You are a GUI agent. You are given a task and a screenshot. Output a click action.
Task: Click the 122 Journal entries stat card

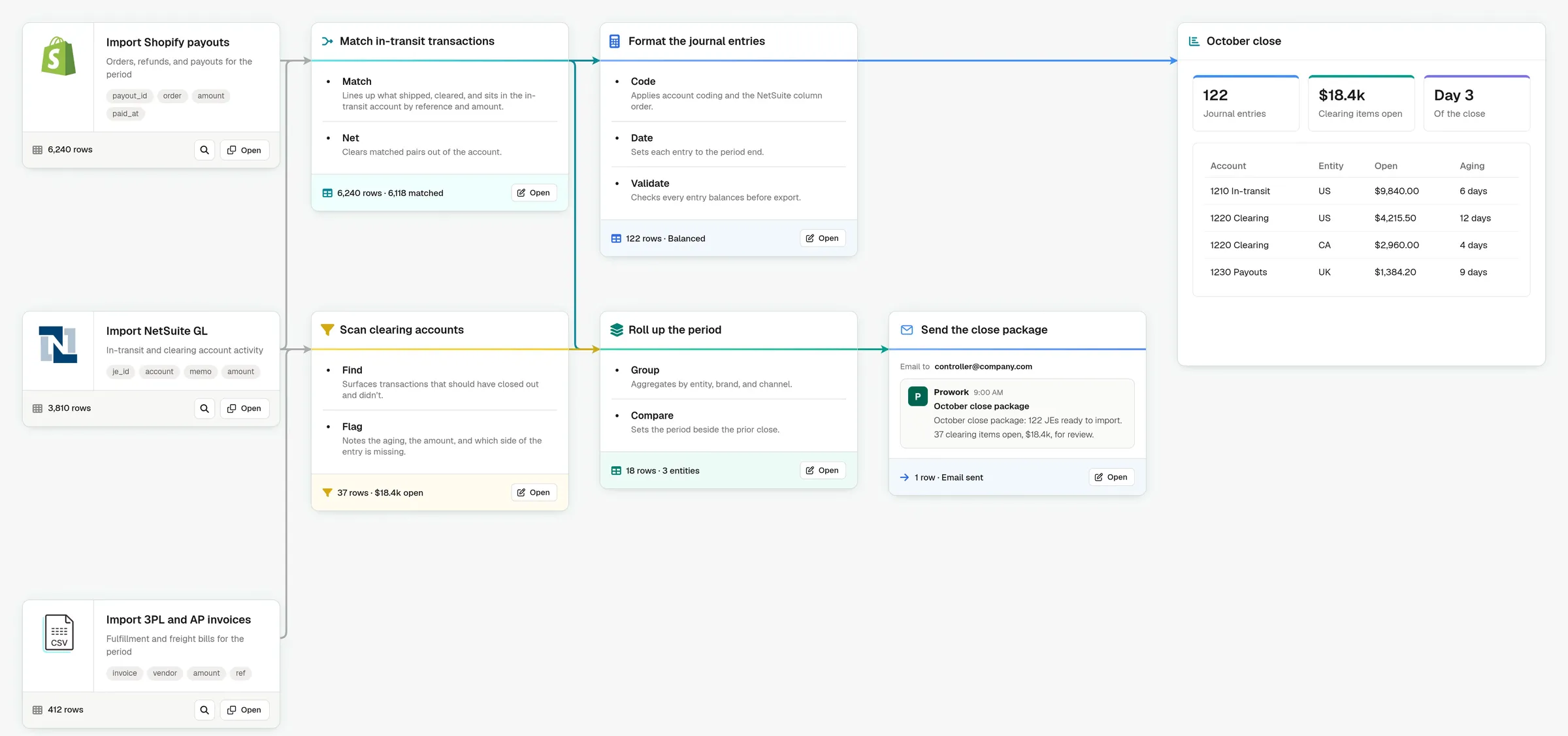pyautogui.click(x=1245, y=103)
